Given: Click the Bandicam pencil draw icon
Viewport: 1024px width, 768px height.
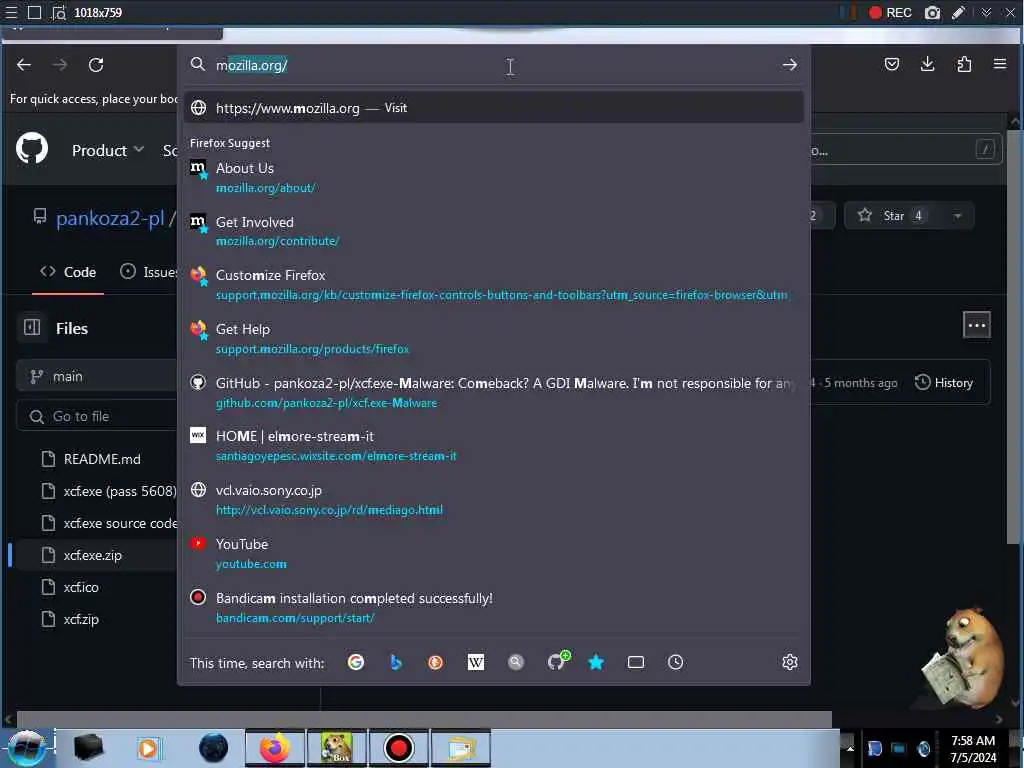Looking at the screenshot, I should 958,12.
